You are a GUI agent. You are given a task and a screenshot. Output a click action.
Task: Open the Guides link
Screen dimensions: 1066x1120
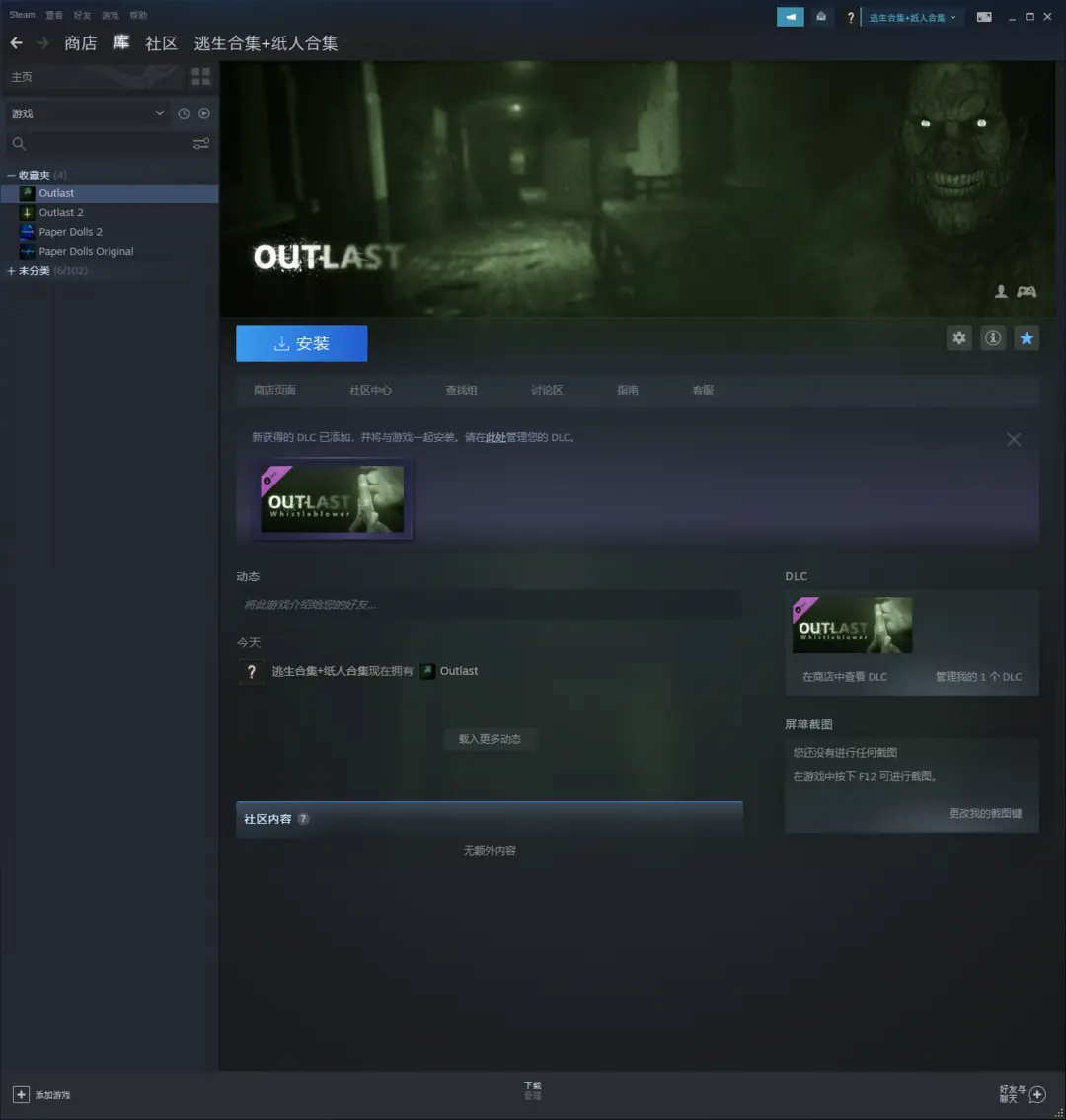(628, 390)
